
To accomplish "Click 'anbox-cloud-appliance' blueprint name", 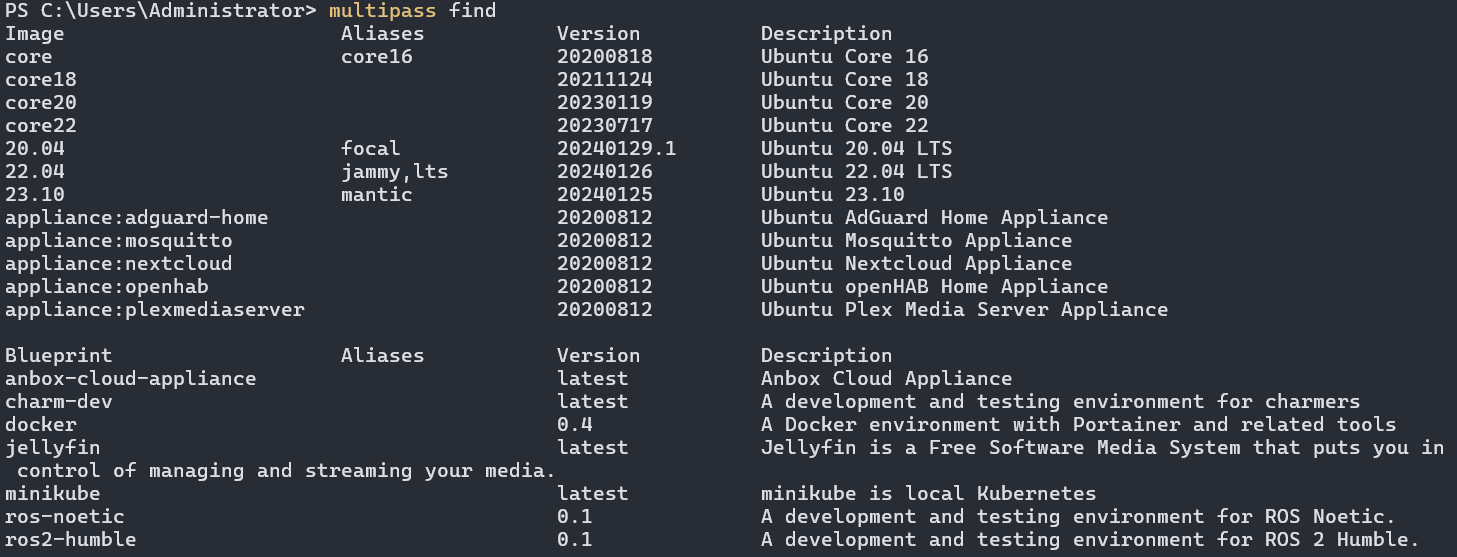I will point(131,378).
